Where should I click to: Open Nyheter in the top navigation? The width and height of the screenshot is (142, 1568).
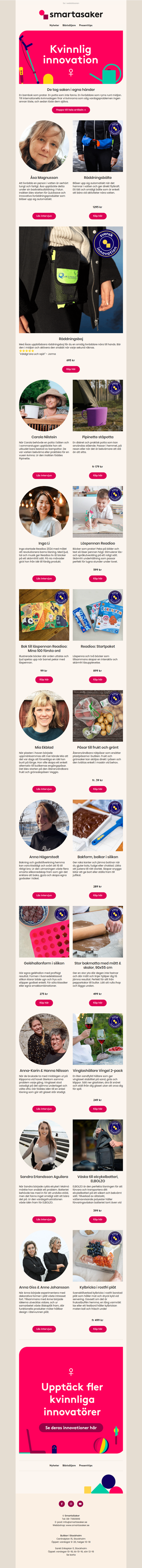click(55, 26)
